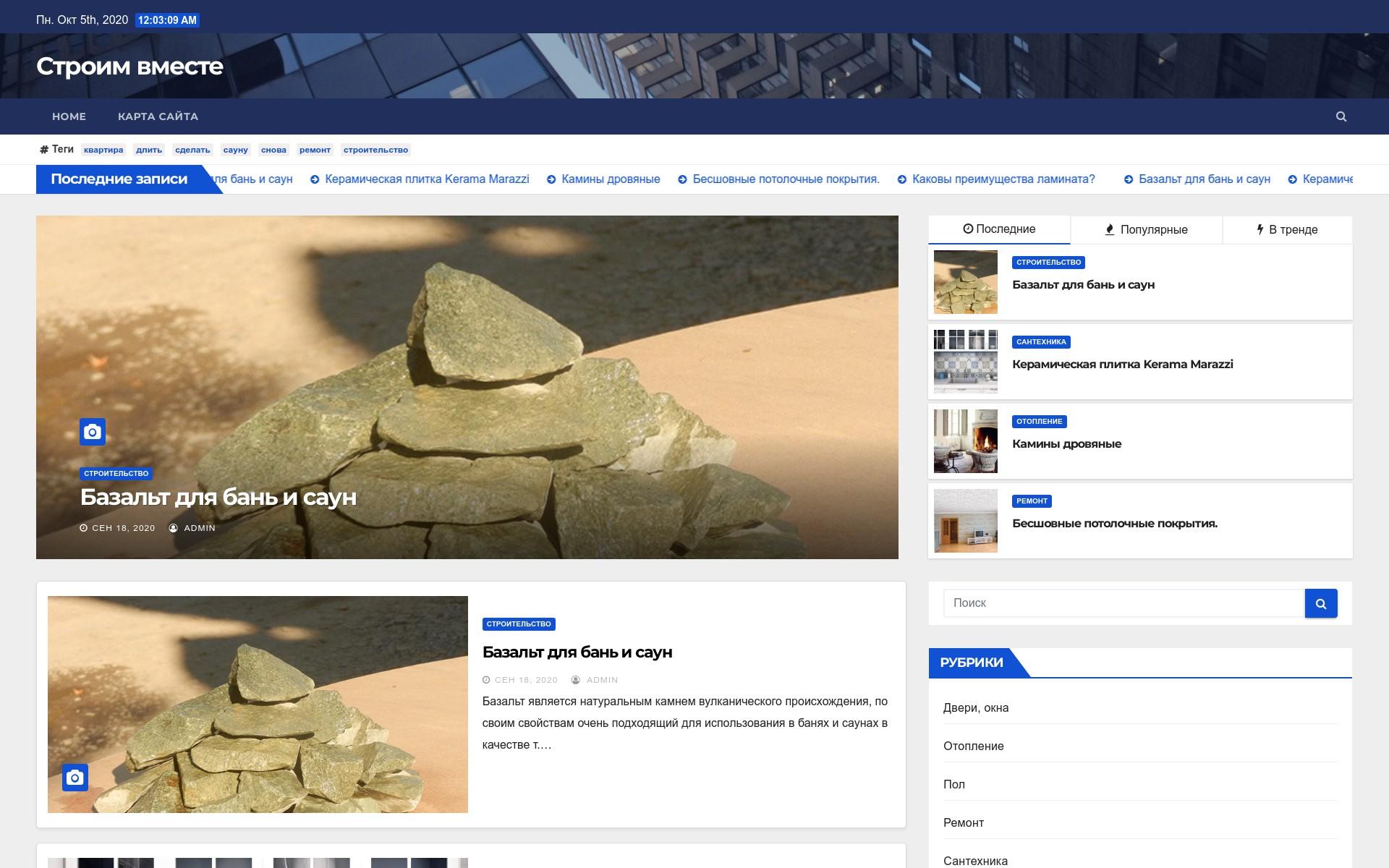The width and height of the screenshot is (1389, 868).
Task: Click the Строим вместе site title
Action: tap(129, 66)
